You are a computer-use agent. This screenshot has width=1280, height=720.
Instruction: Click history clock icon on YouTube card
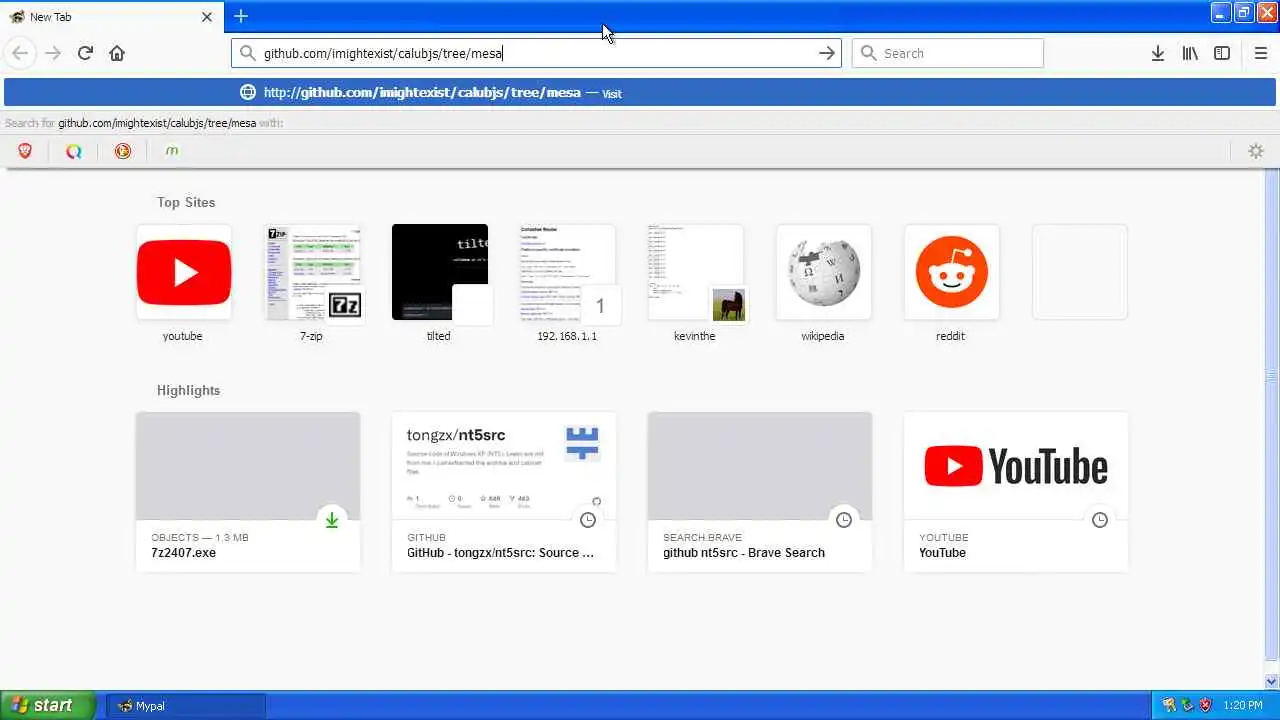coord(1100,520)
